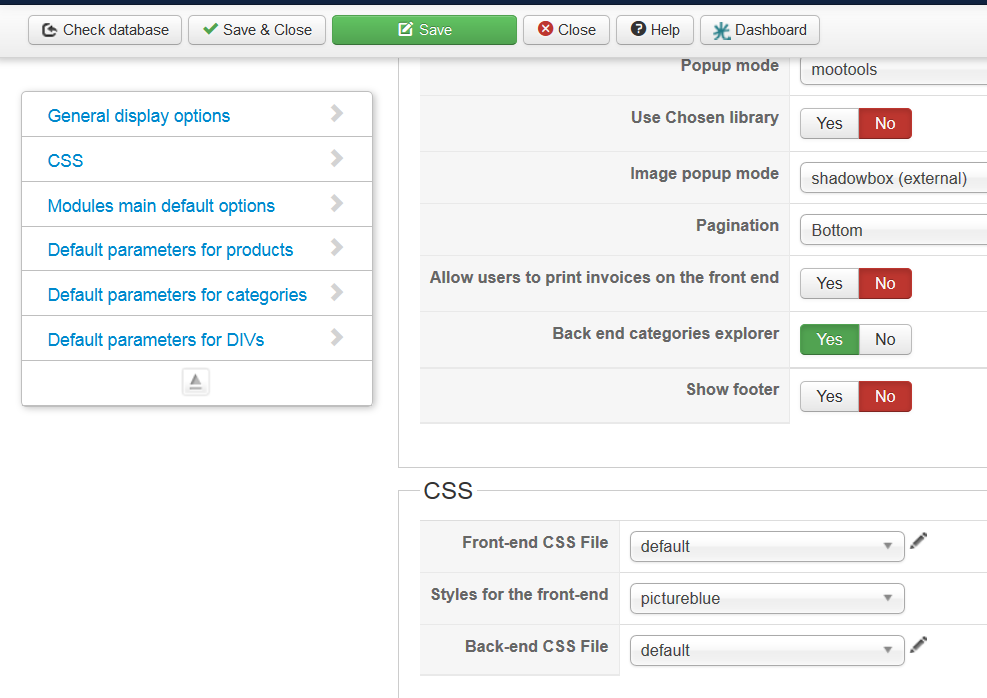
Task: Expand the Styles for the front-end dropdown
Action: pyautogui.click(x=767, y=599)
